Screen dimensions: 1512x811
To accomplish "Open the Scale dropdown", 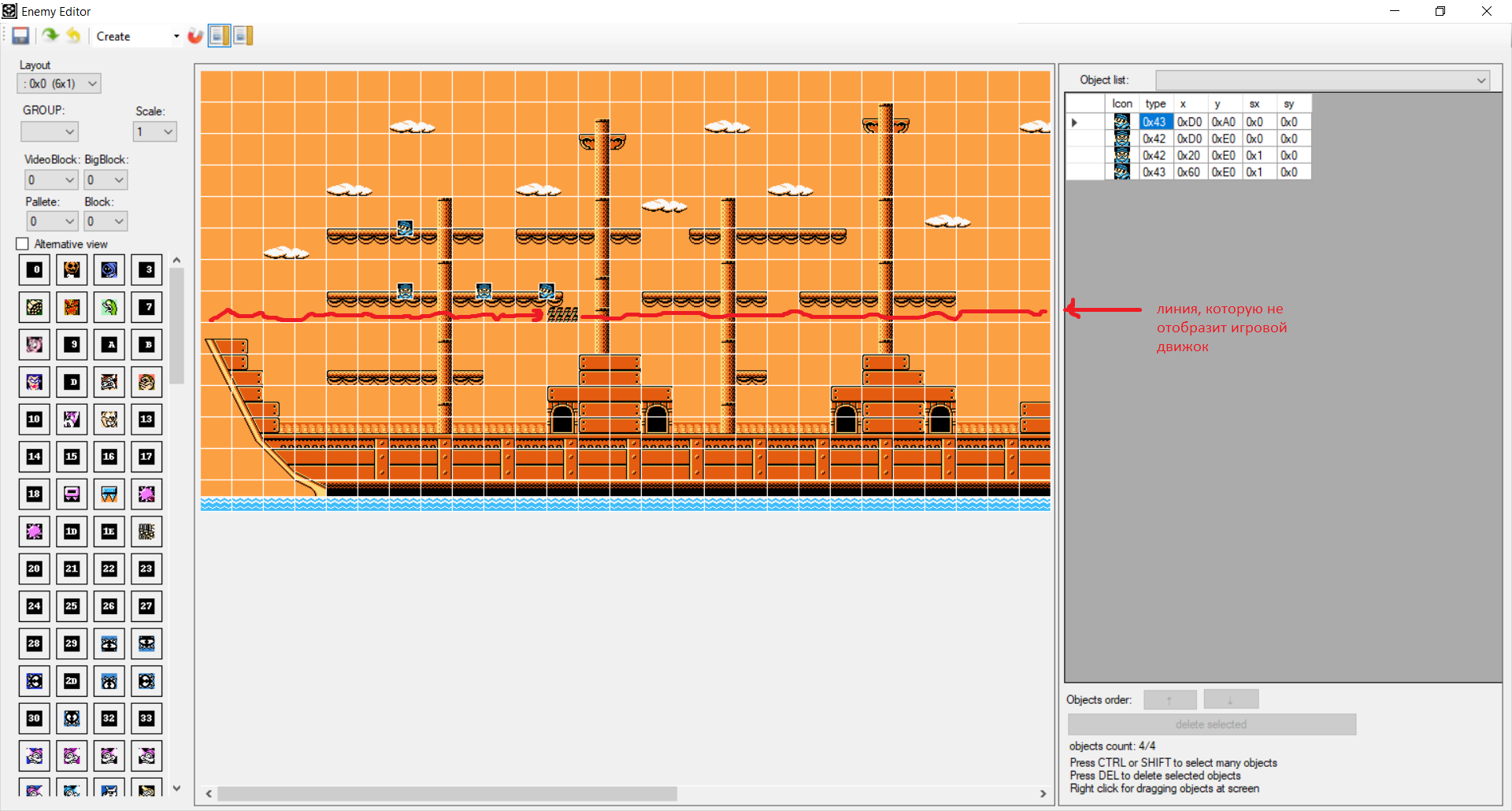I will click(x=155, y=131).
